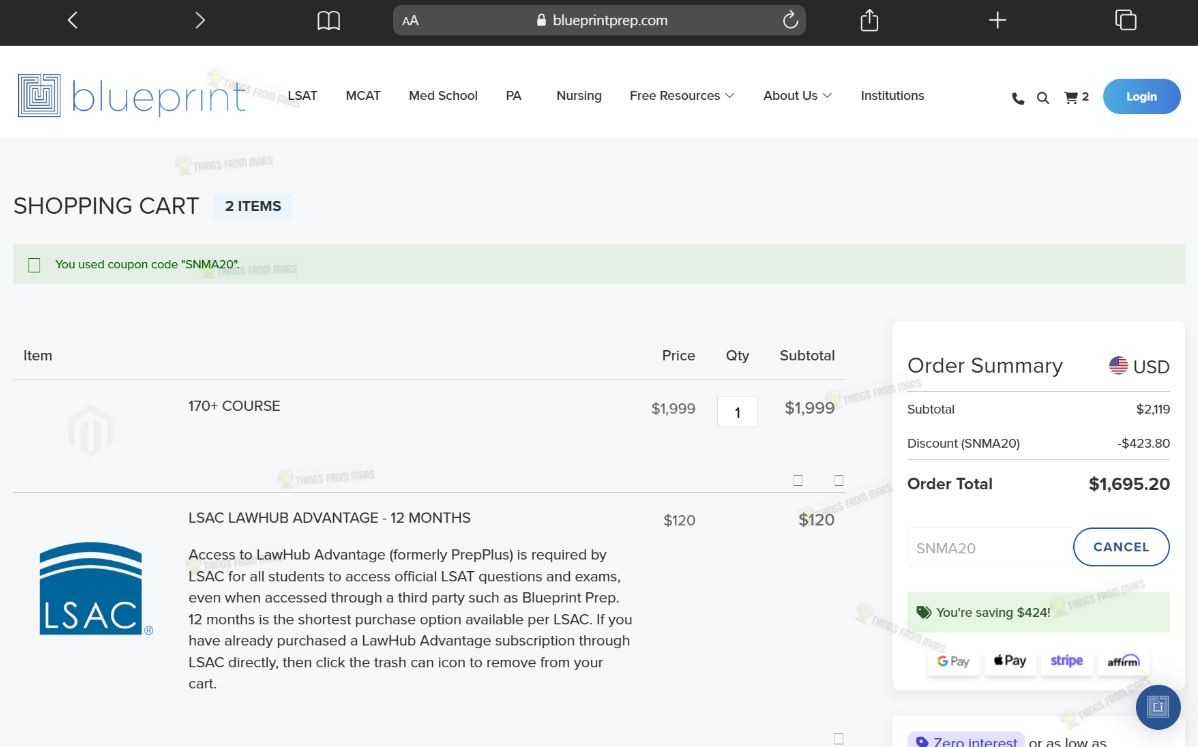Expand the Free Resources dropdown

tap(682, 95)
